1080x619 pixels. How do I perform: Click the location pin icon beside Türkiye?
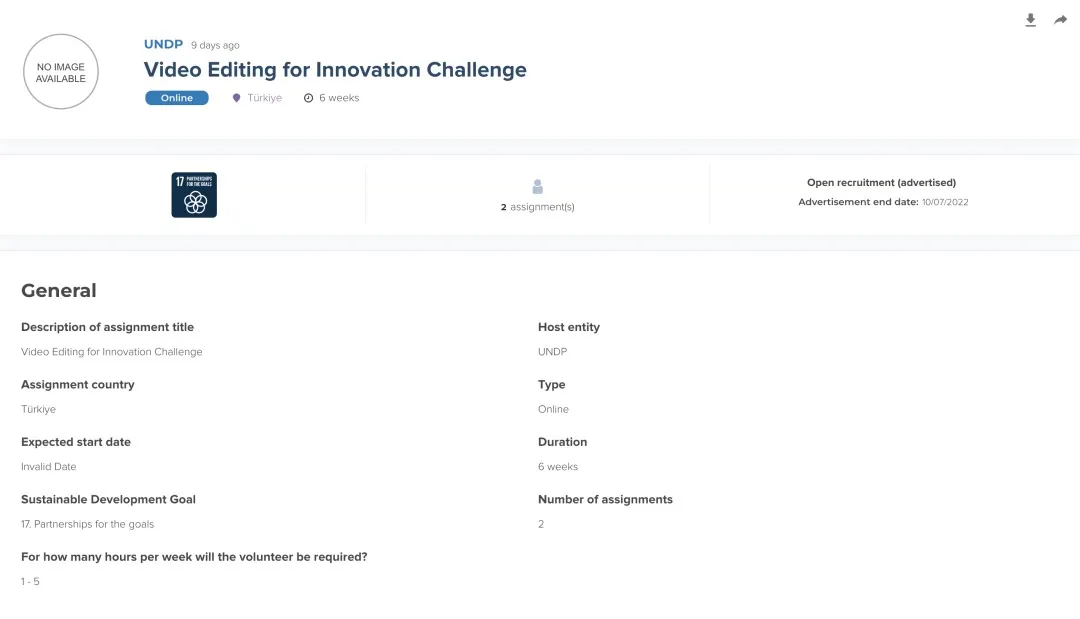click(237, 98)
